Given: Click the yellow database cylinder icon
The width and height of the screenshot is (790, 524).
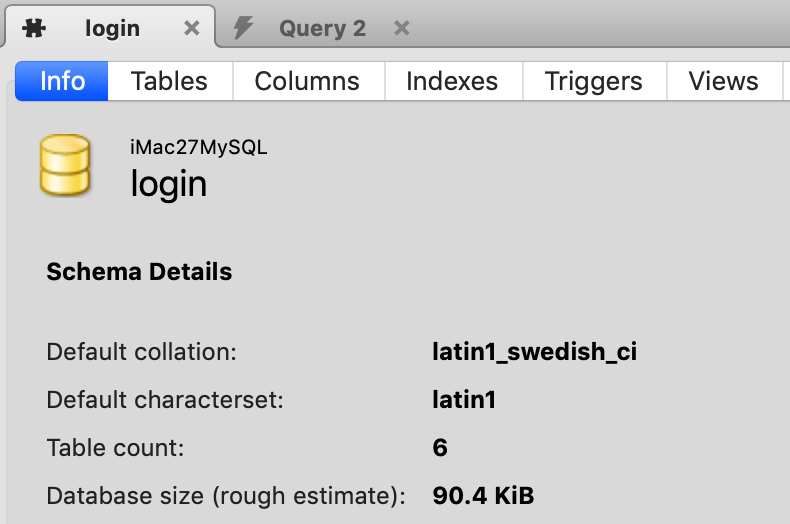Looking at the screenshot, I should [65, 166].
